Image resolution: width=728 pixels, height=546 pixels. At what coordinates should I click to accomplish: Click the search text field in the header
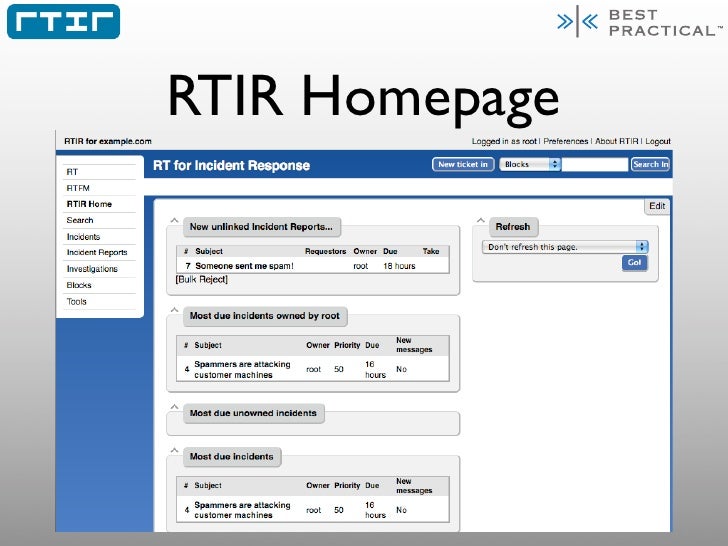[x=595, y=164]
